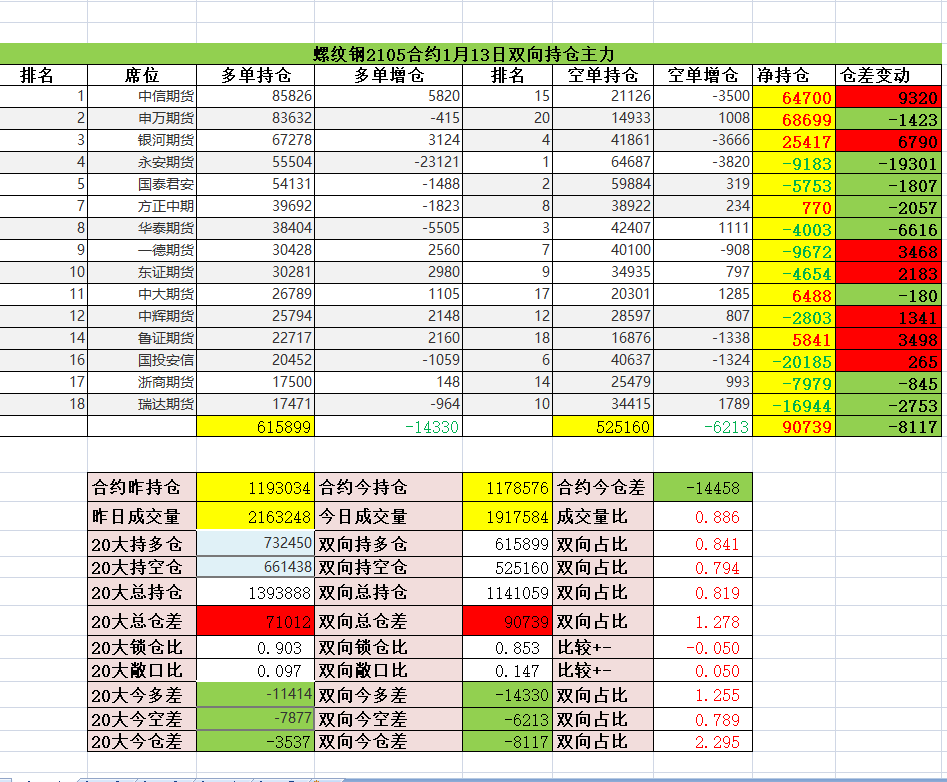947x782 pixels.
Task: Click net position cell -16944
Action: coord(794,405)
